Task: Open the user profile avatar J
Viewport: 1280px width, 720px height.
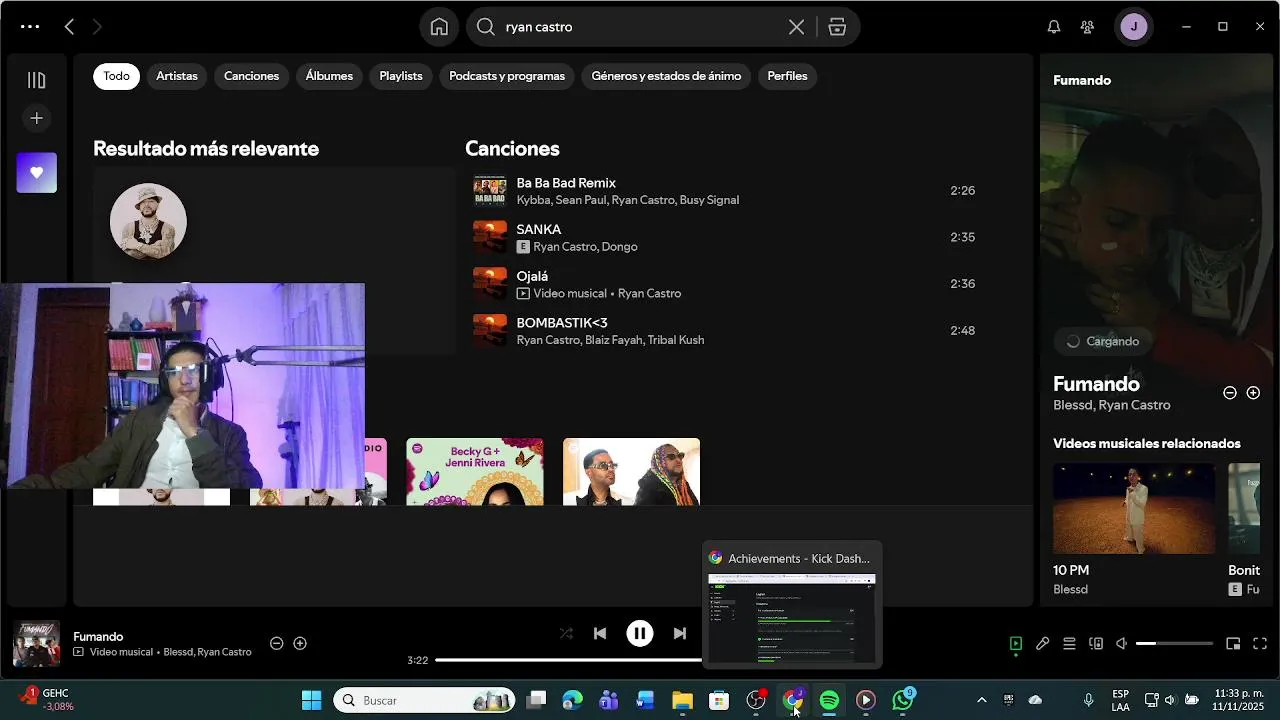Action: (1134, 27)
